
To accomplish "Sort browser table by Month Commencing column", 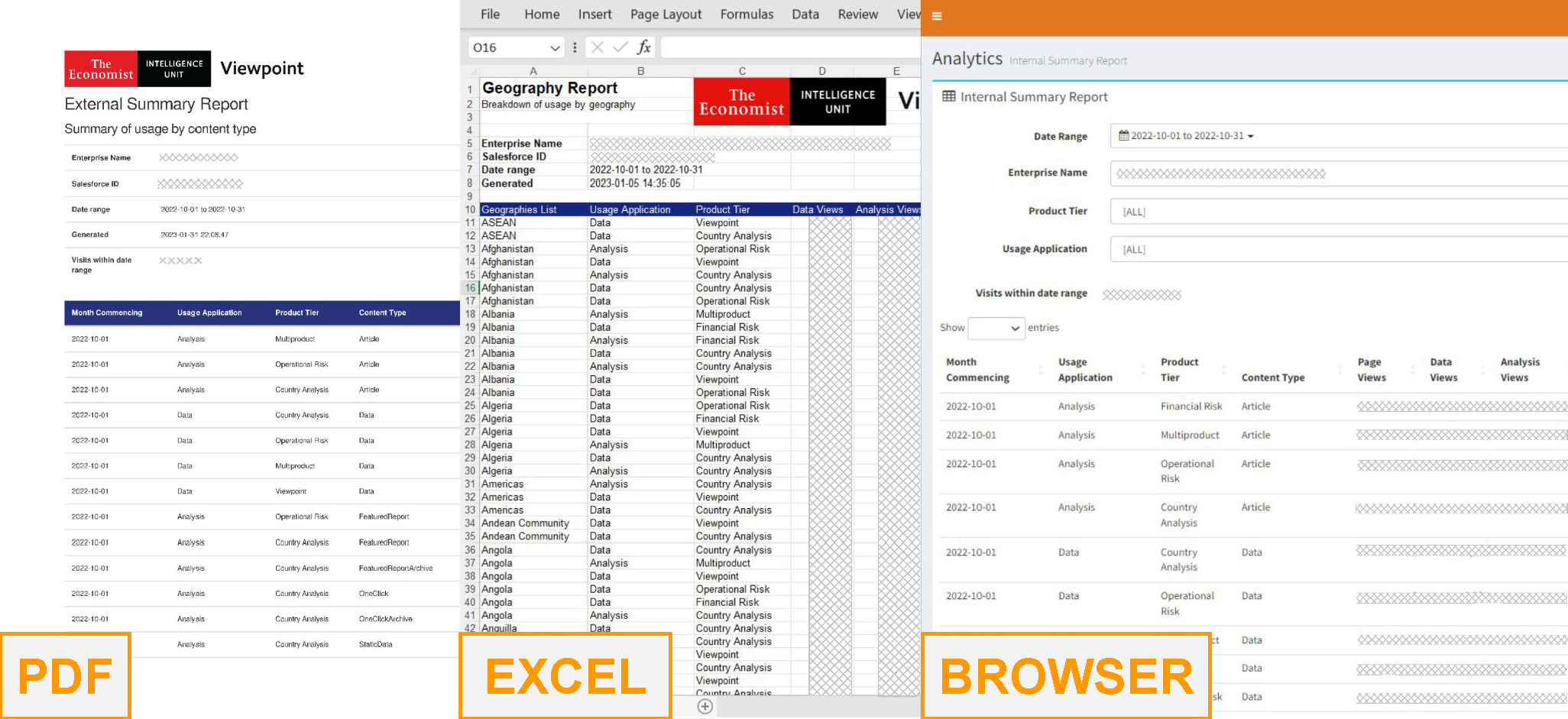I will (993, 370).
